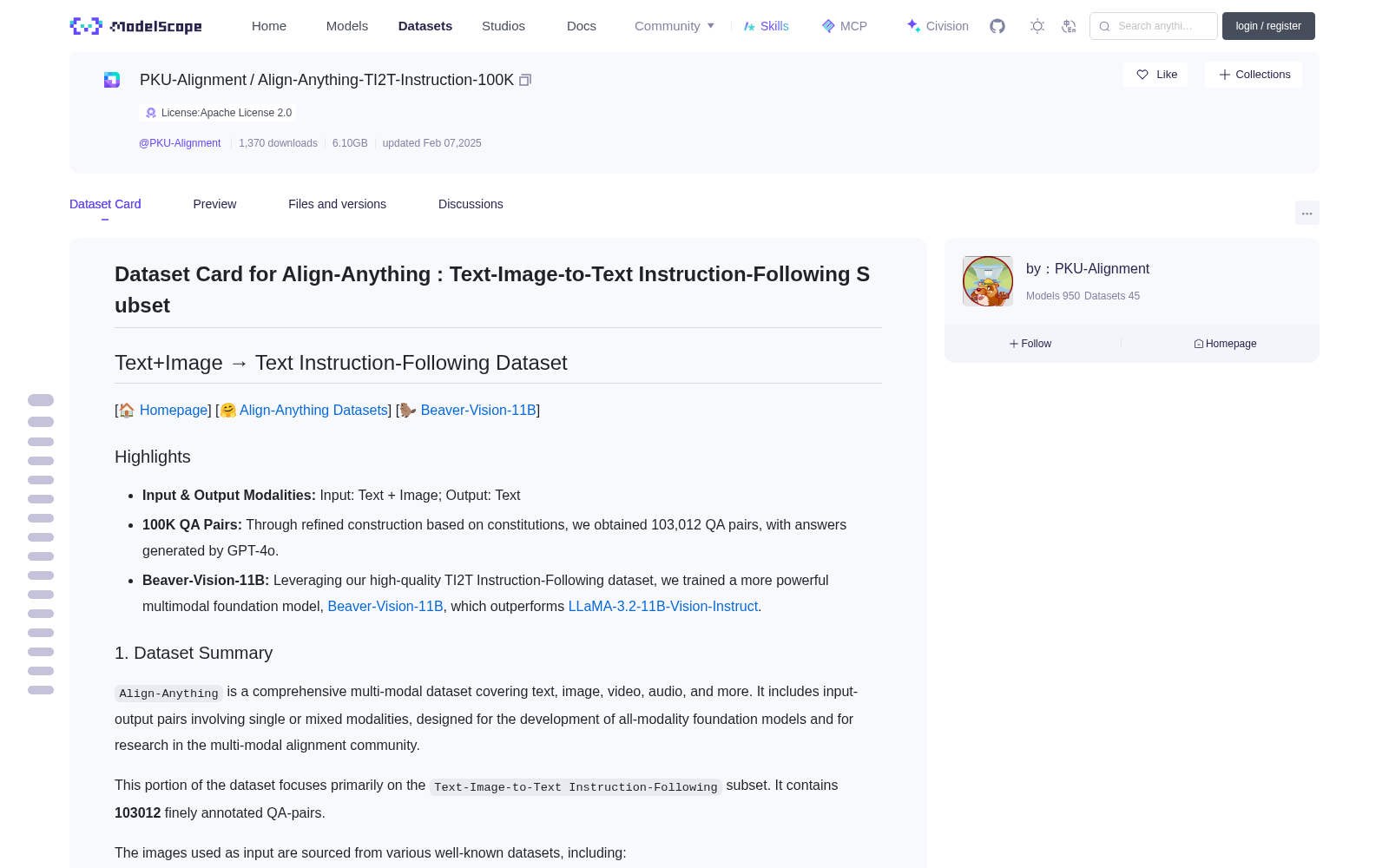Image resolution: width=1389 pixels, height=868 pixels.
Task: Open the Docs page
Action: click(582, 26)
